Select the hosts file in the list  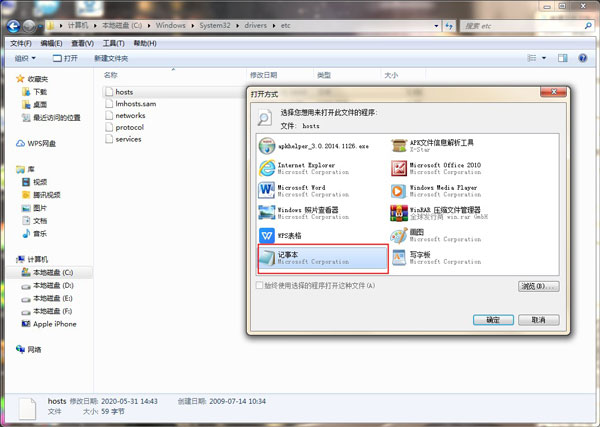pyautogui.click(x=124, y=92)
